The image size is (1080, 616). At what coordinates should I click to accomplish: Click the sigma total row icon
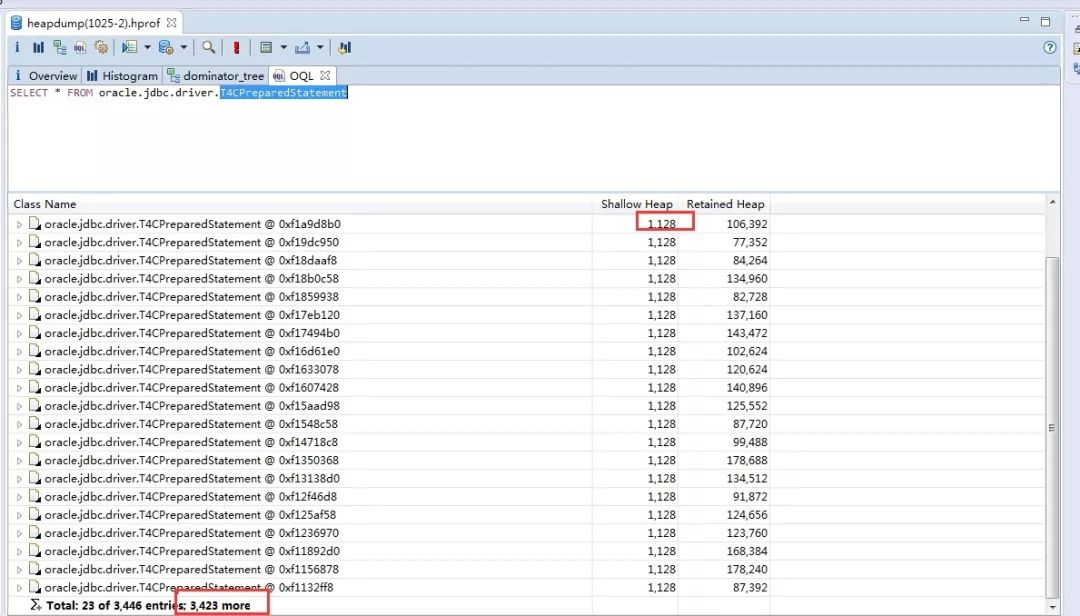click(x=36, y=605)
